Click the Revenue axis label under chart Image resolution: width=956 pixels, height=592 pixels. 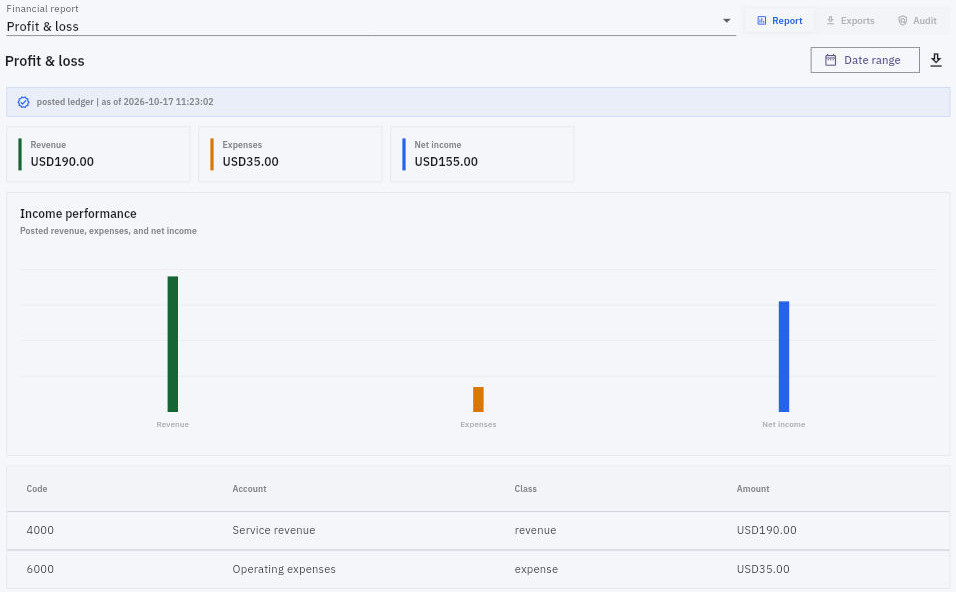tap(173, 424)
